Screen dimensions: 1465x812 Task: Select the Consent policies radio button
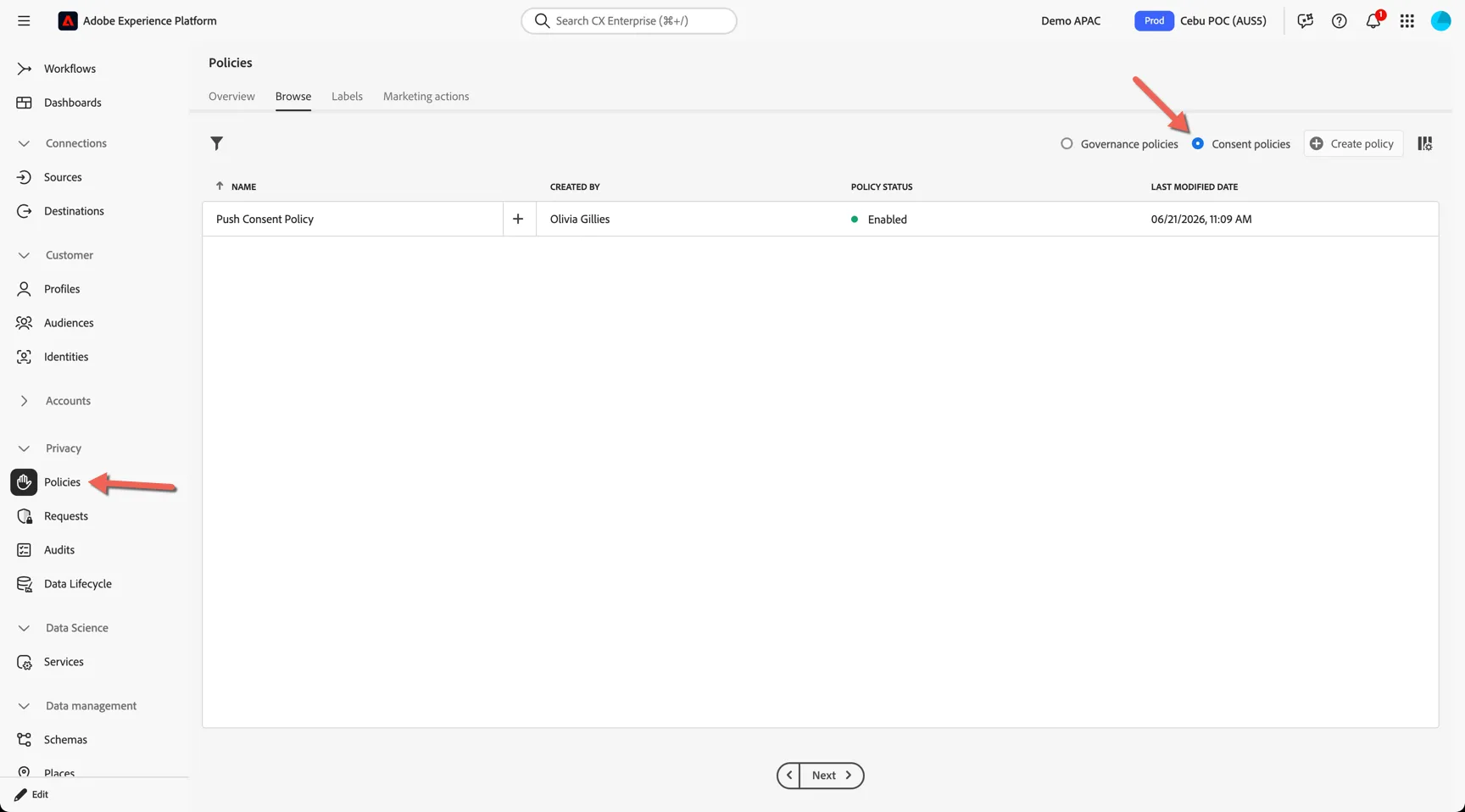point(1197,144)
